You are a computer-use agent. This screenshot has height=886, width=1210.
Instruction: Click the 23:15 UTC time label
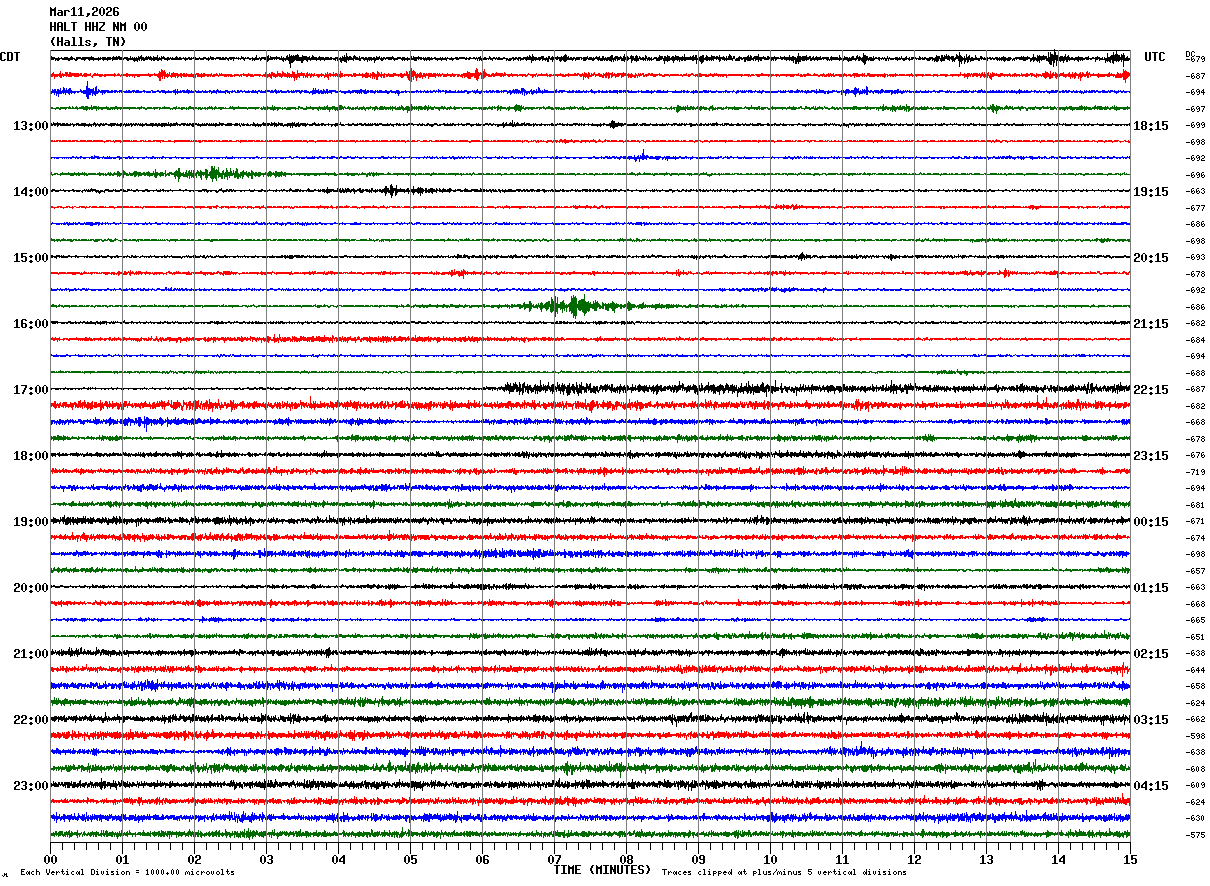click(1151, 455)
